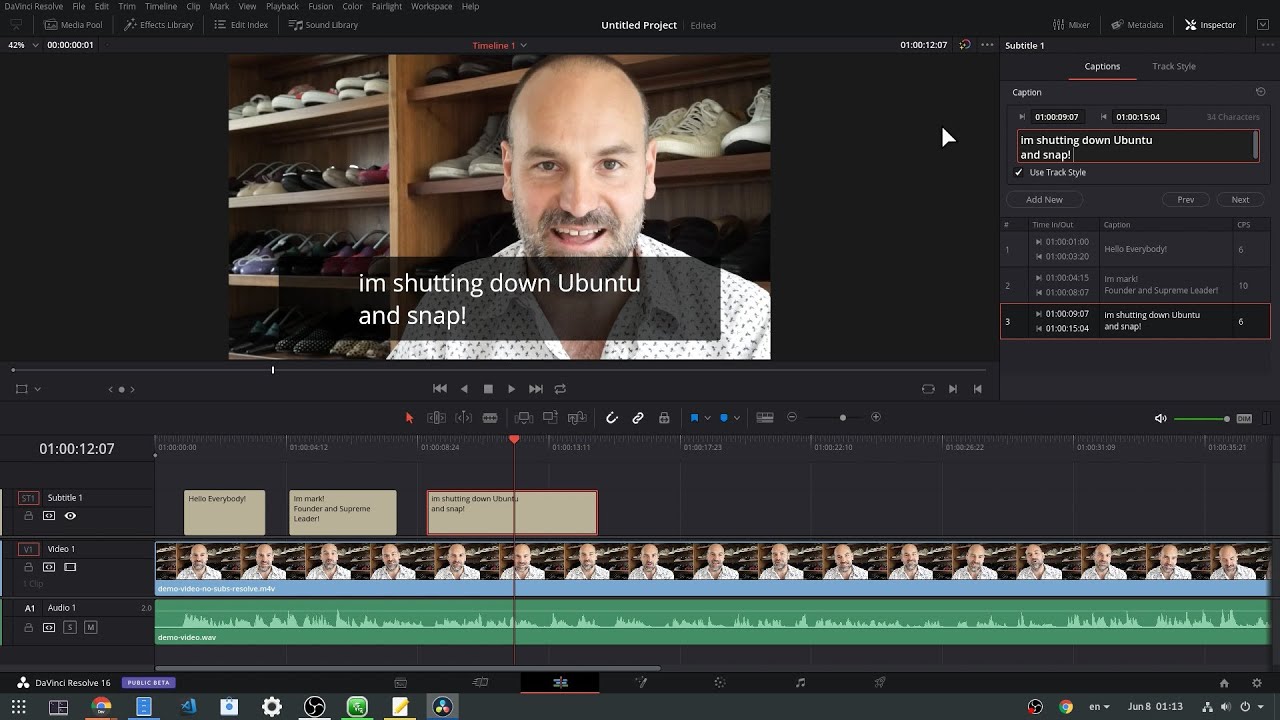Image resolution: width=1280 pixels, height=720 pixels.
Task: Add a blue flag to the clip
Action: pos(694,418)
